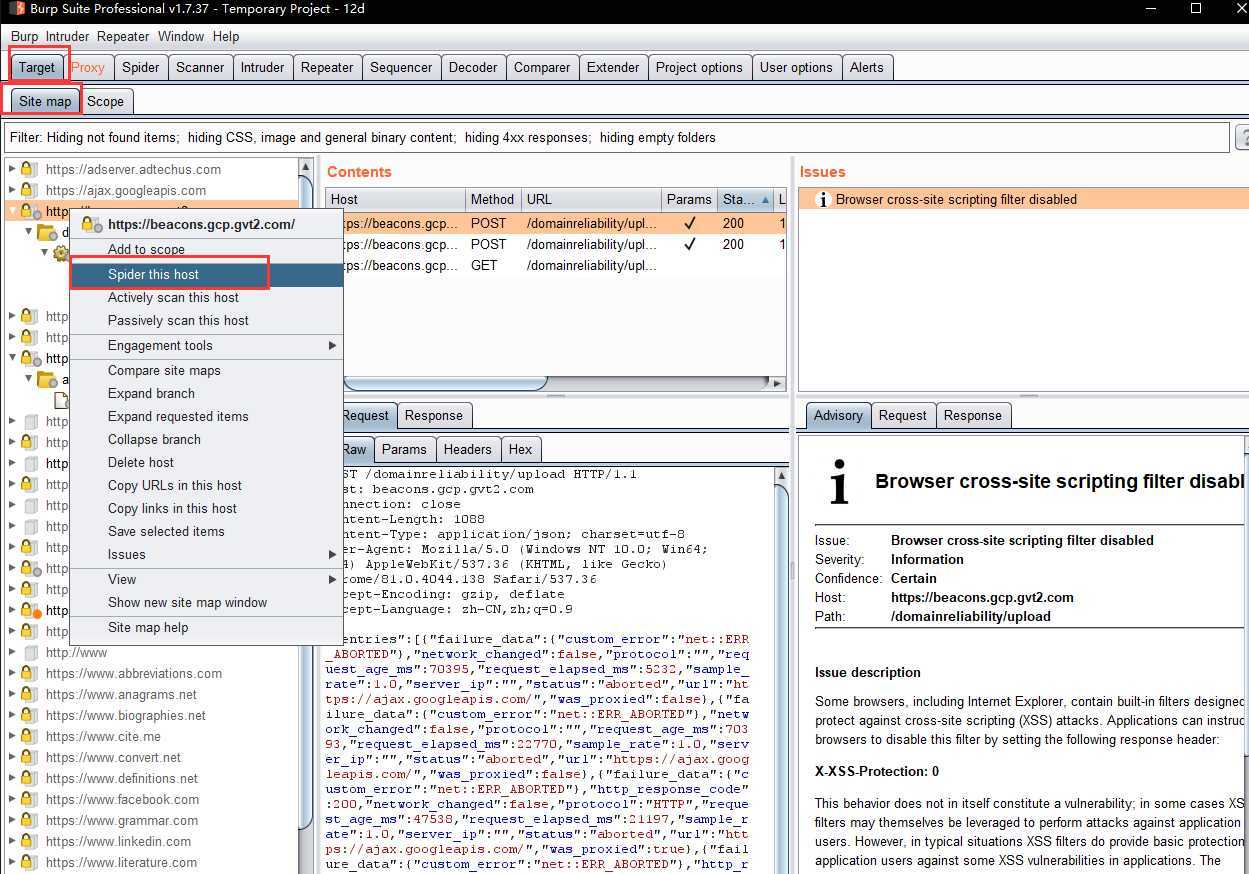This screenshot has height=874, width=1249.
Task: Switch to the Scanner tab
Action: click(200, 67)
